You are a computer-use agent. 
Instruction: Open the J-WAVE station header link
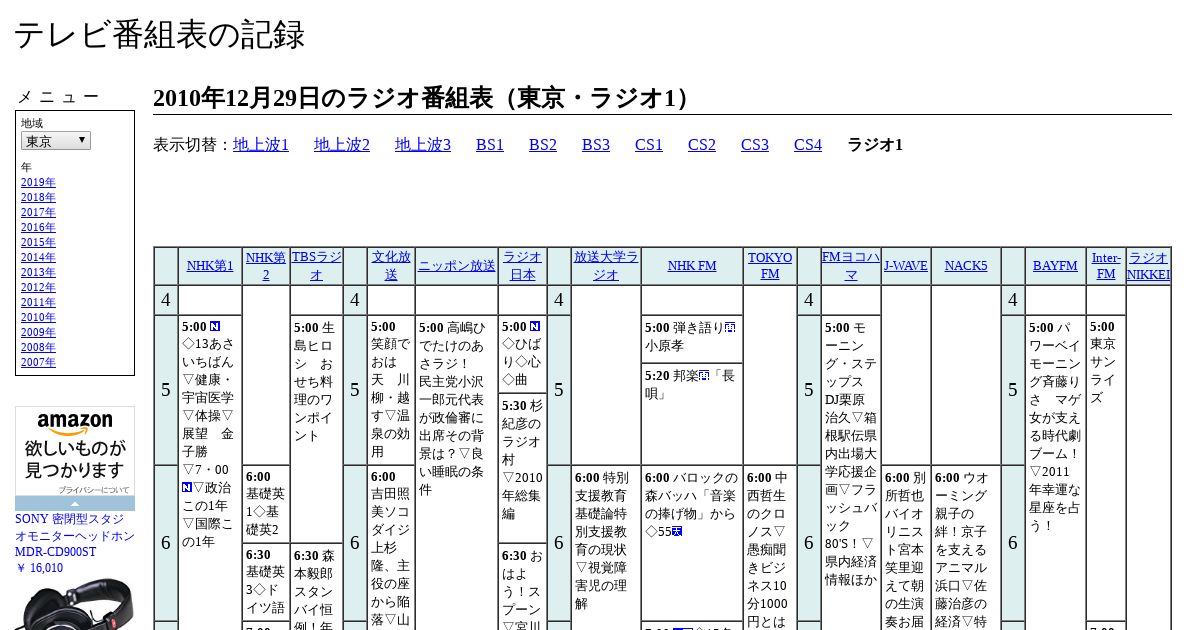click(x=906, y=266)
